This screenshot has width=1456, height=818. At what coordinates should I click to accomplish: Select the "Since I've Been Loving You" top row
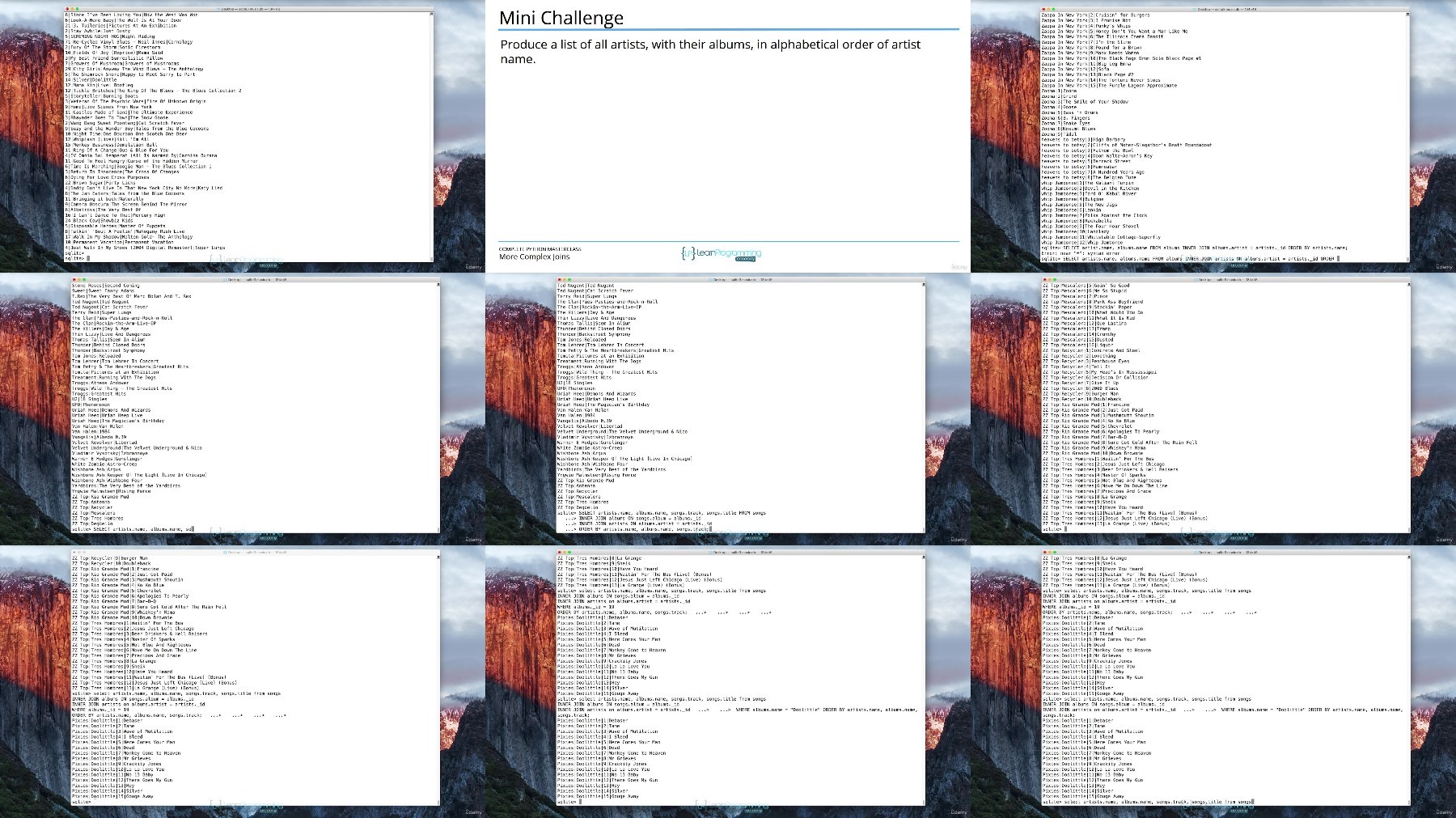pos(132,15)
